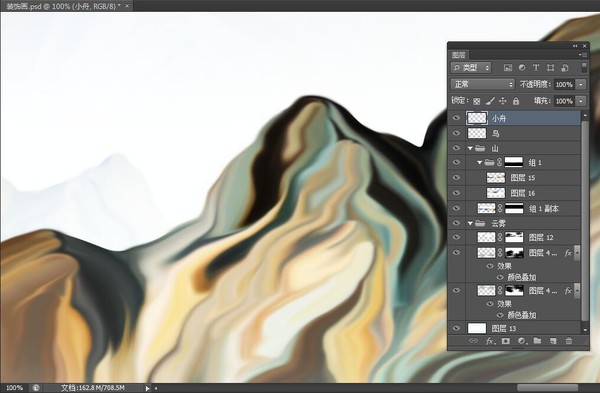Click the canvas horizontal scrollbar thumb

pyautogui.click(x=548, y=388)
